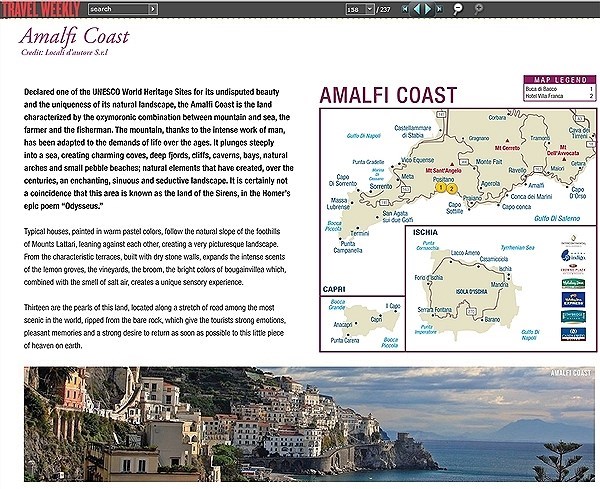The image size is (600, 489).
Task: Click the Amalfi Coast panoramic photo
Action: click(309, 424)
